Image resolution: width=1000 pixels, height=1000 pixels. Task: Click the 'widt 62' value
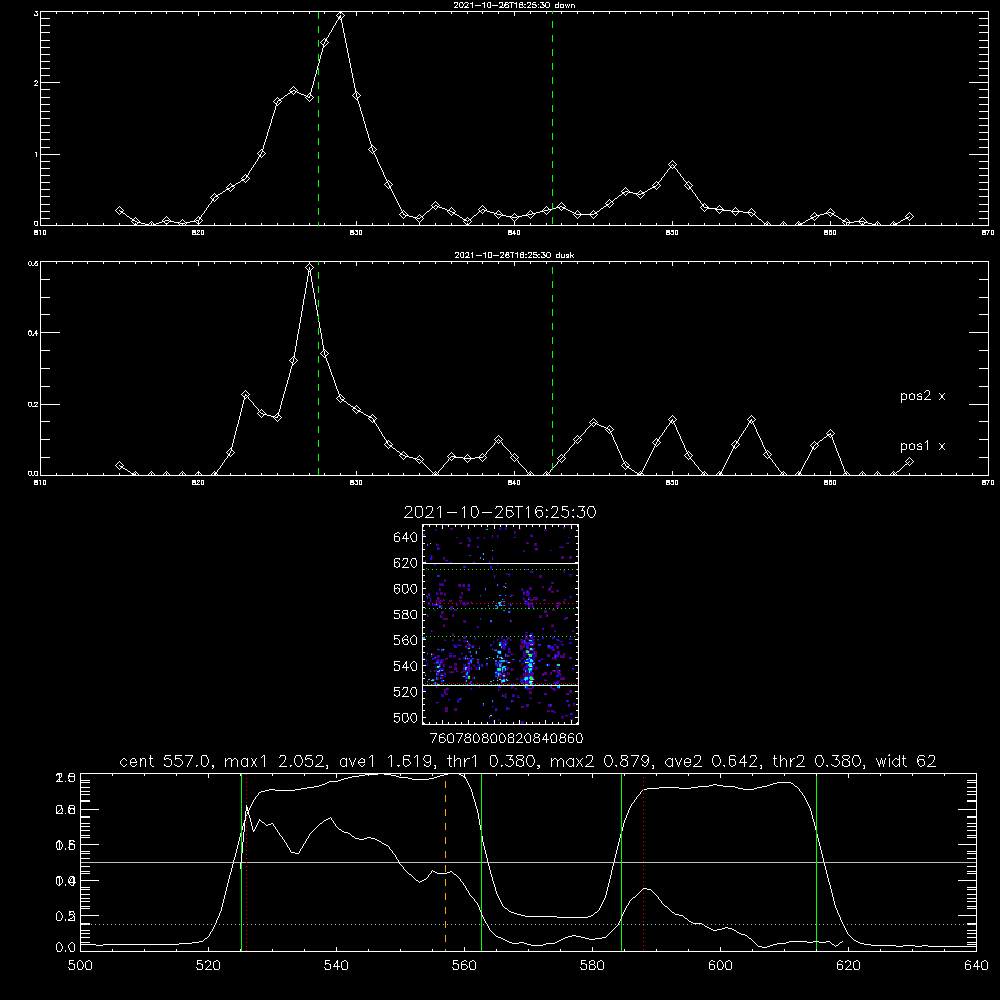[x=906, y=761]
